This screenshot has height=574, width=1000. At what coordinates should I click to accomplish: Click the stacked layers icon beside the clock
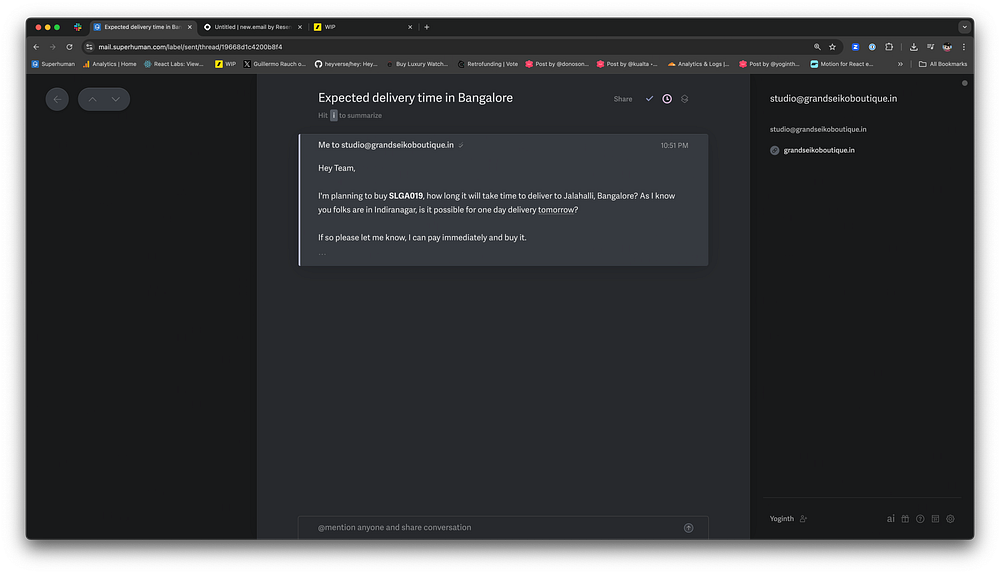click(685, 99)
